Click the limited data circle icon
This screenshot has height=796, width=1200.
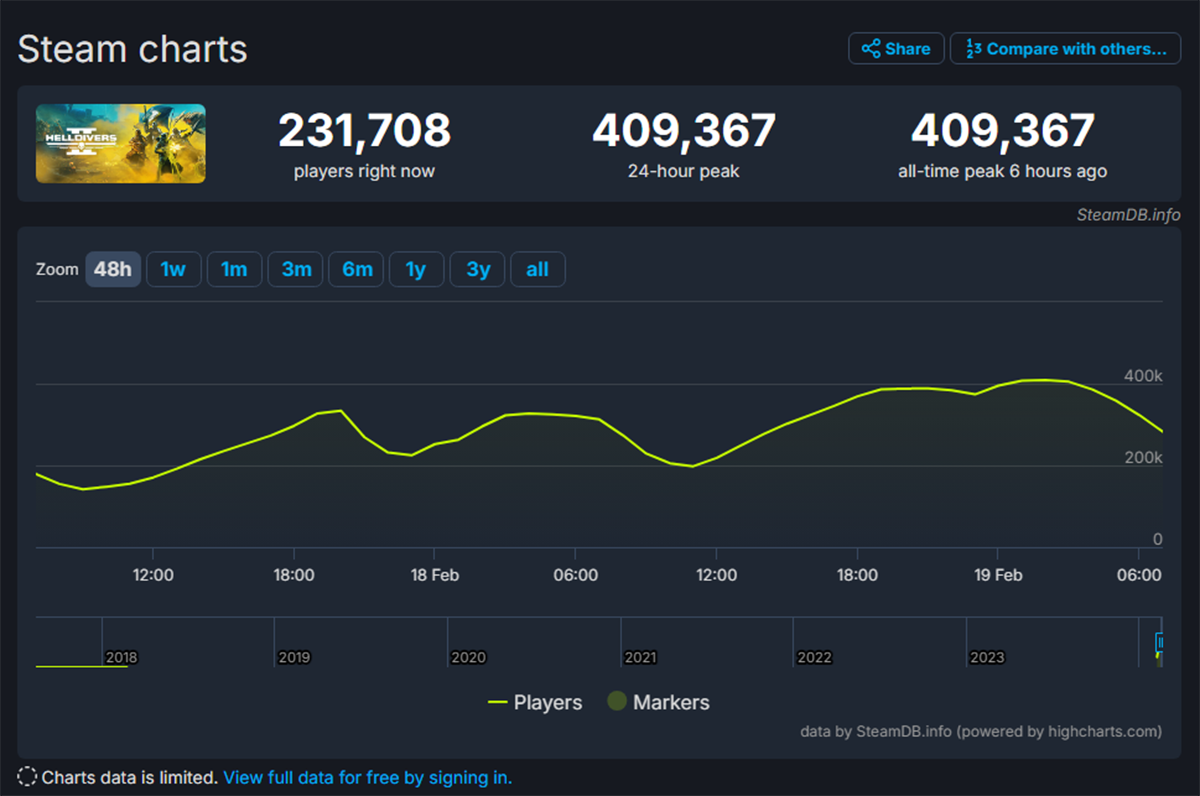(x=27, y=777)
